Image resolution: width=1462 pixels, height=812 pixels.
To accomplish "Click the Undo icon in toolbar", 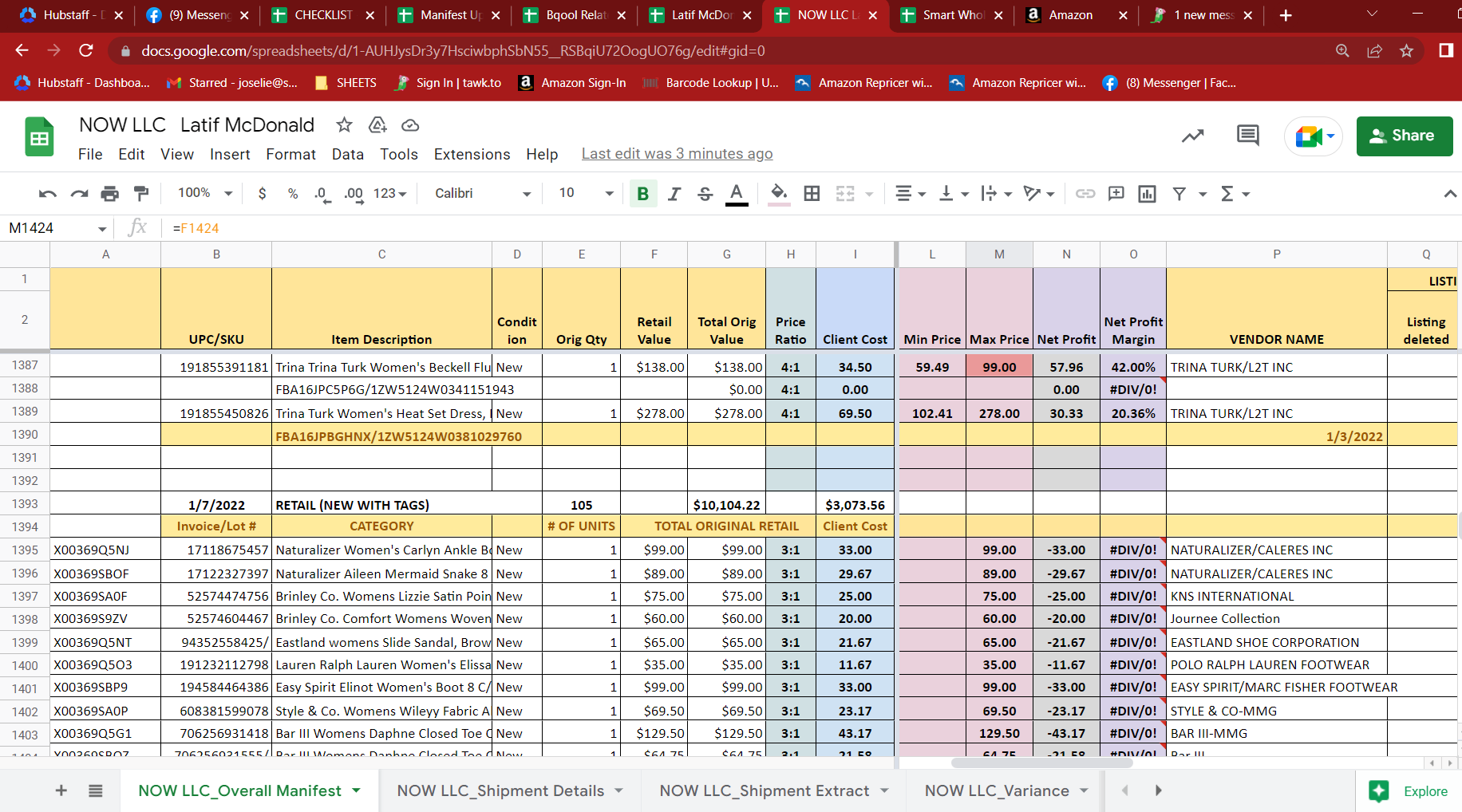I will pos(47,194).
